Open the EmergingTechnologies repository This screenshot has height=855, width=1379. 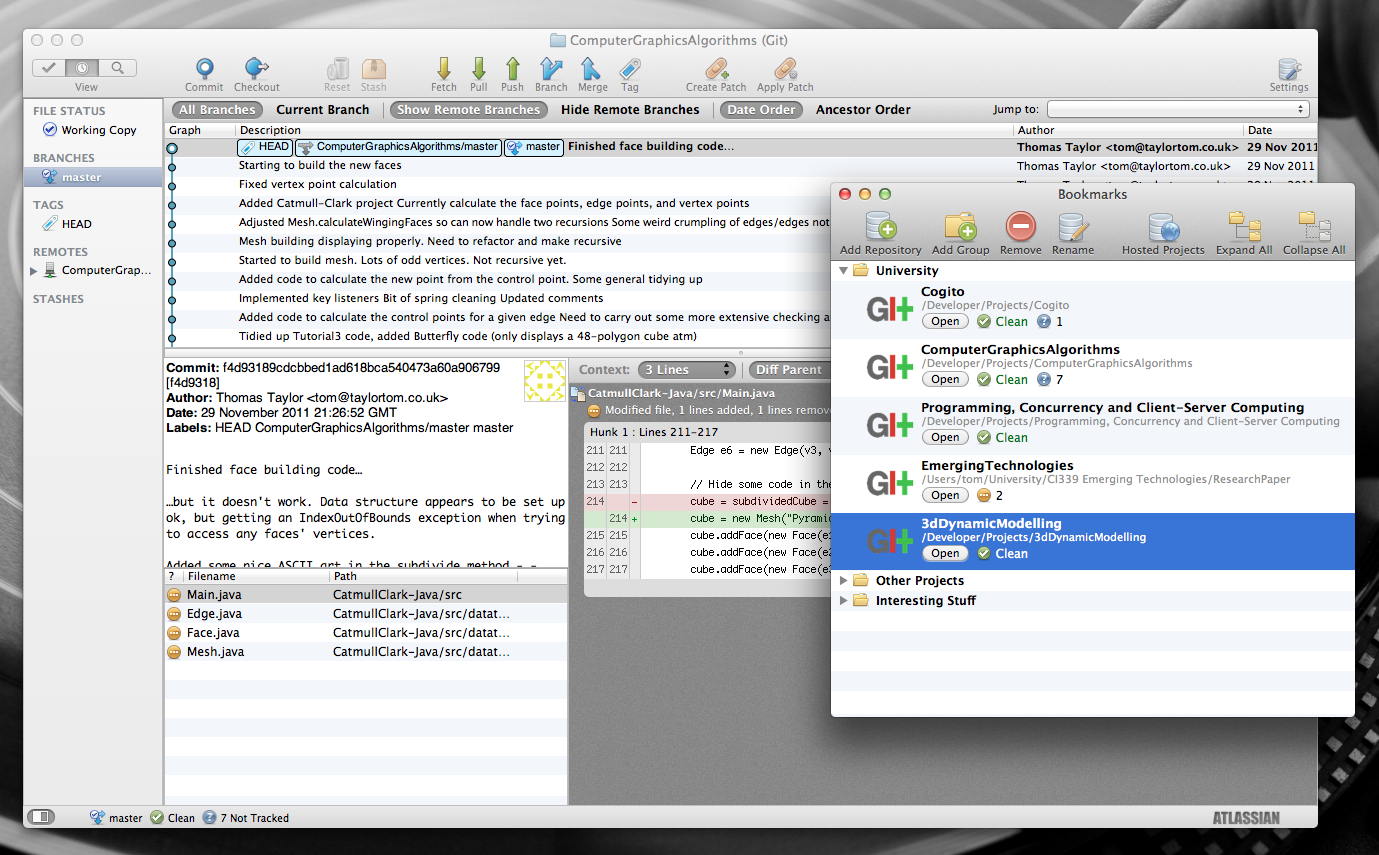click(945, 495)
